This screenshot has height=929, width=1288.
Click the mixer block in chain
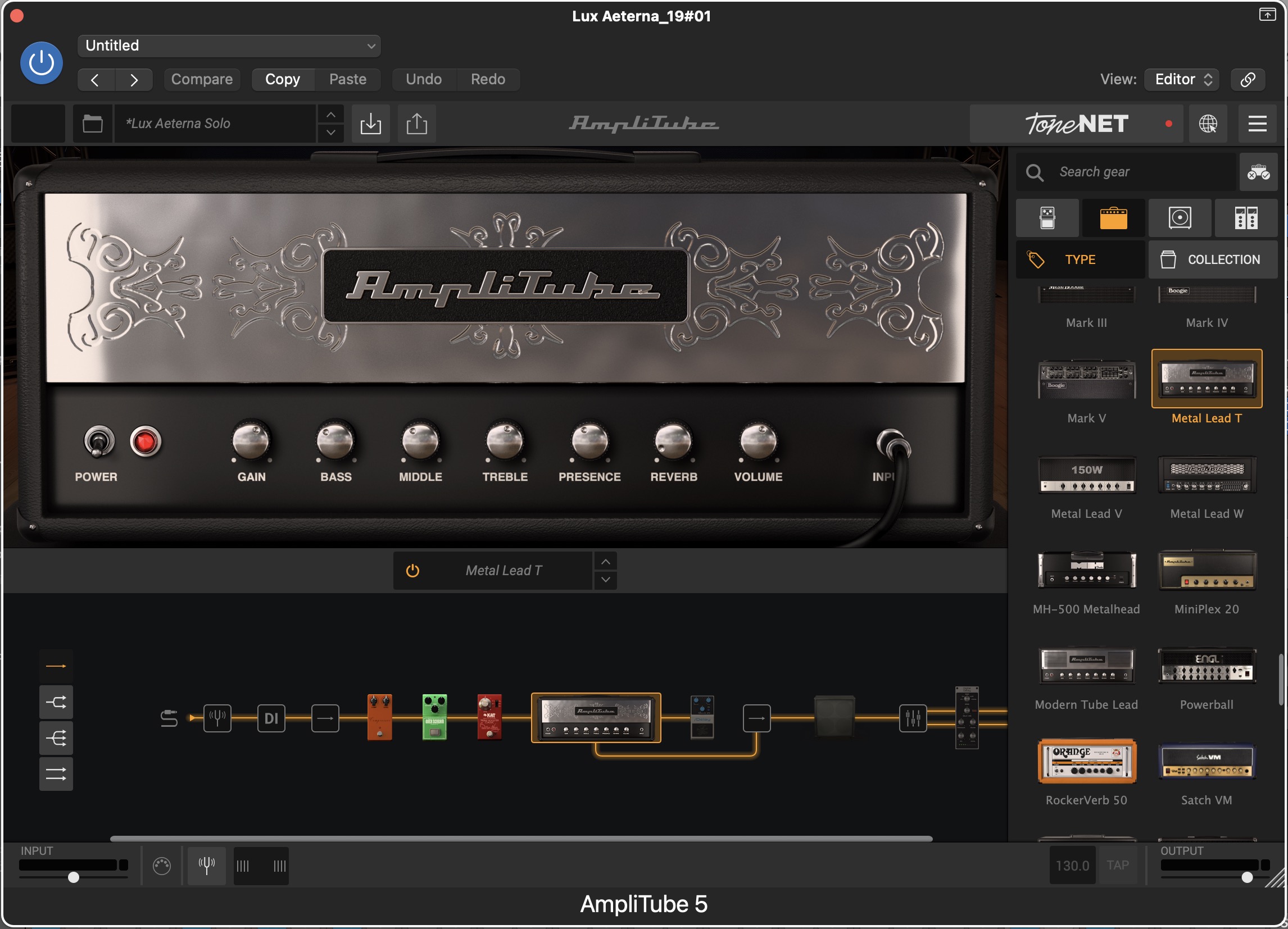(913, 718)
